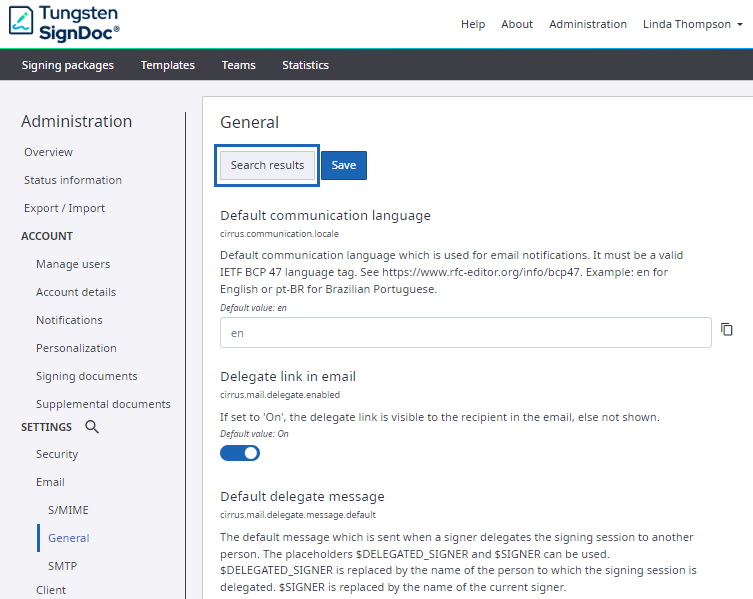Select the S/MIME email settings item
Screen dimensions: 753x599
click(68, 510)
